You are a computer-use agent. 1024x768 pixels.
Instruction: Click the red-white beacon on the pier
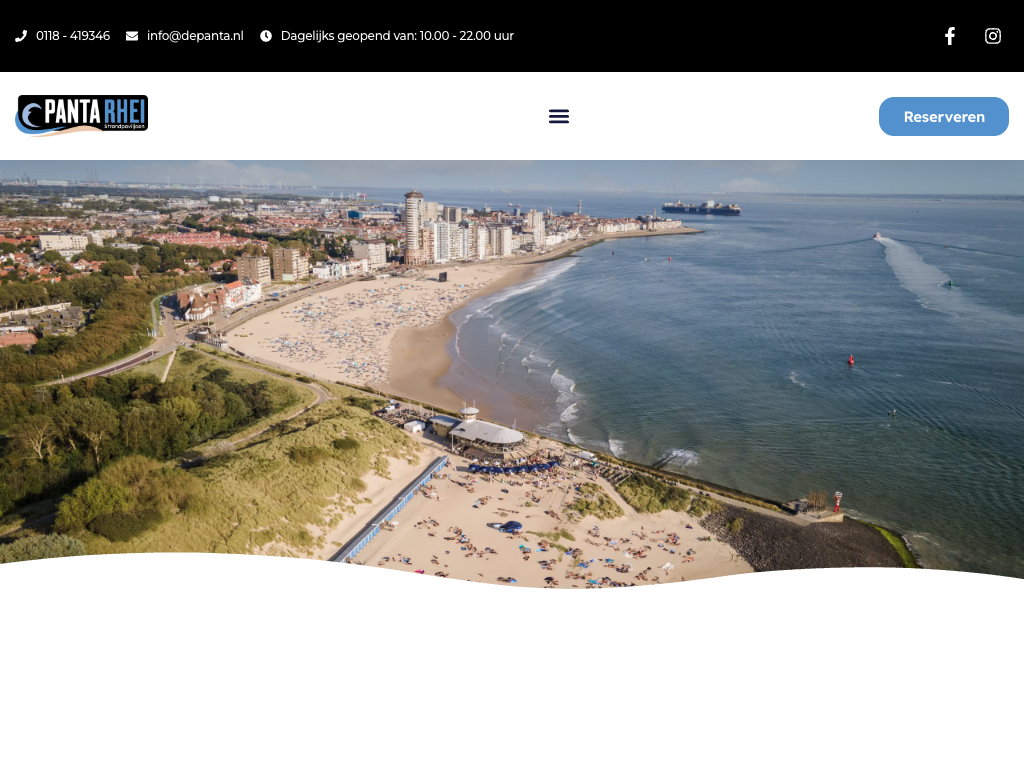click(x=838, y=501)
